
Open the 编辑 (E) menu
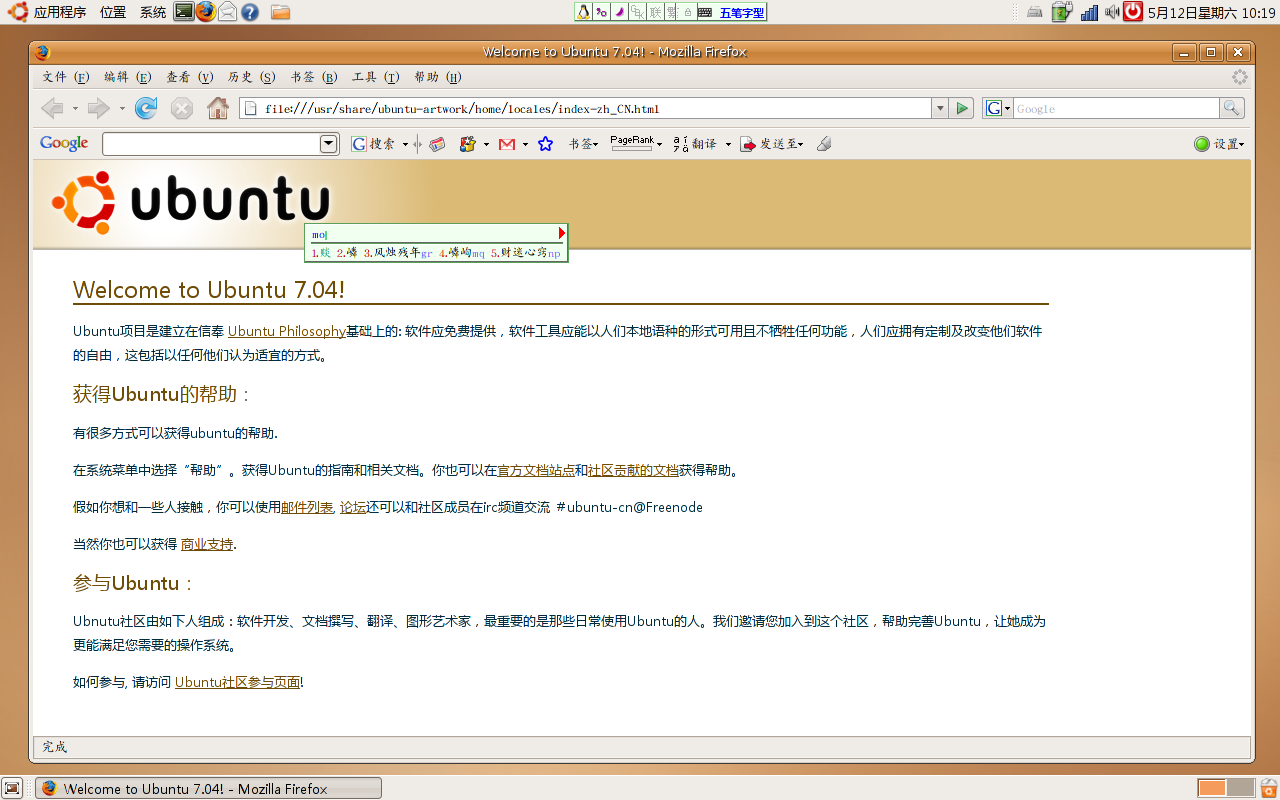[x=127, y=77]
